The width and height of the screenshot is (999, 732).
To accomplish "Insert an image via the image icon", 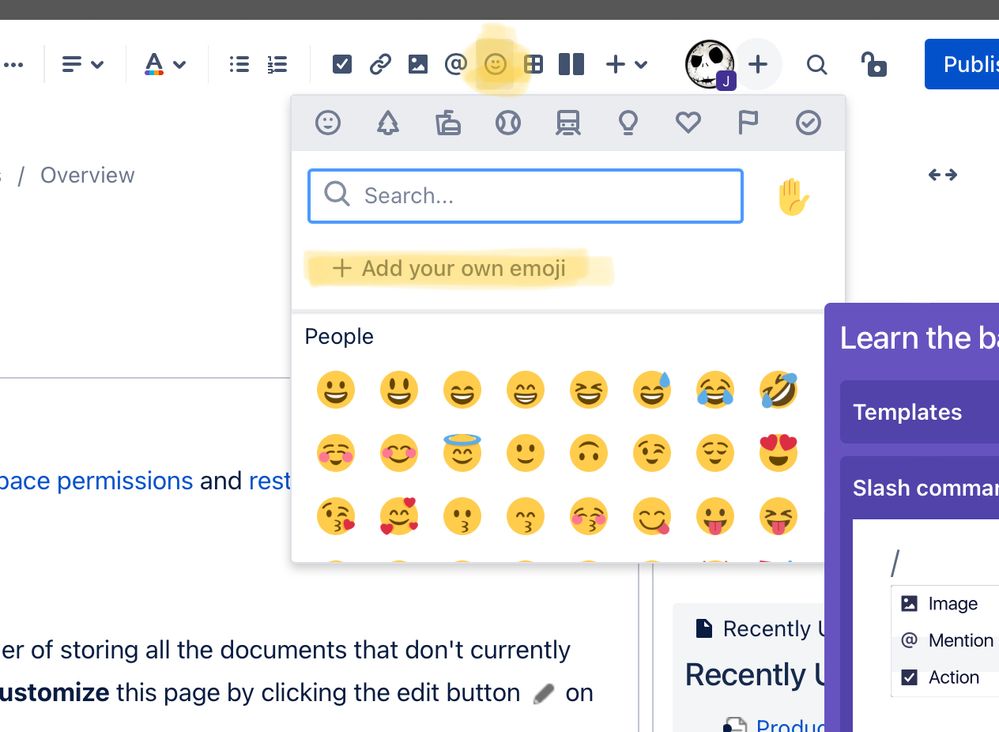I will (418, 63).
